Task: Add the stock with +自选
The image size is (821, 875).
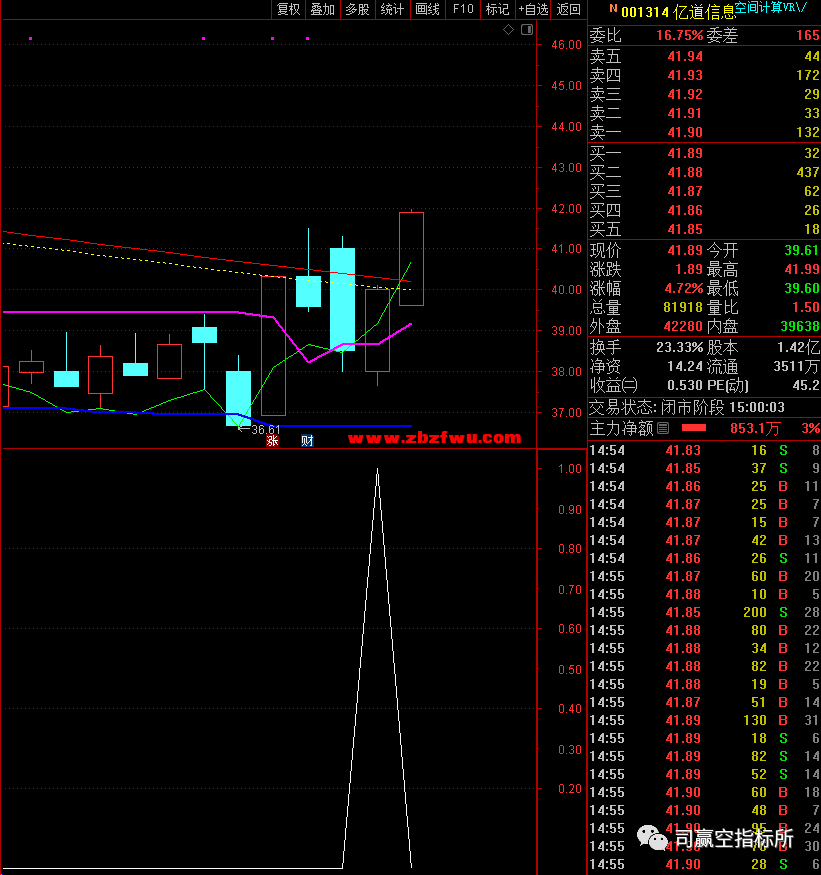Action: click(x=533, y=9)
